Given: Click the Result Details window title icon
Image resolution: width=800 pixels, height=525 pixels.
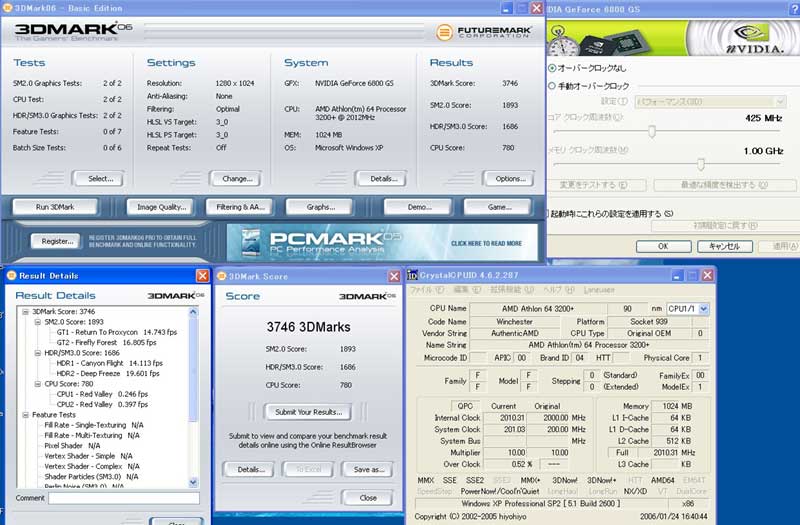Looking at the screenshot, I should point(12,276).
